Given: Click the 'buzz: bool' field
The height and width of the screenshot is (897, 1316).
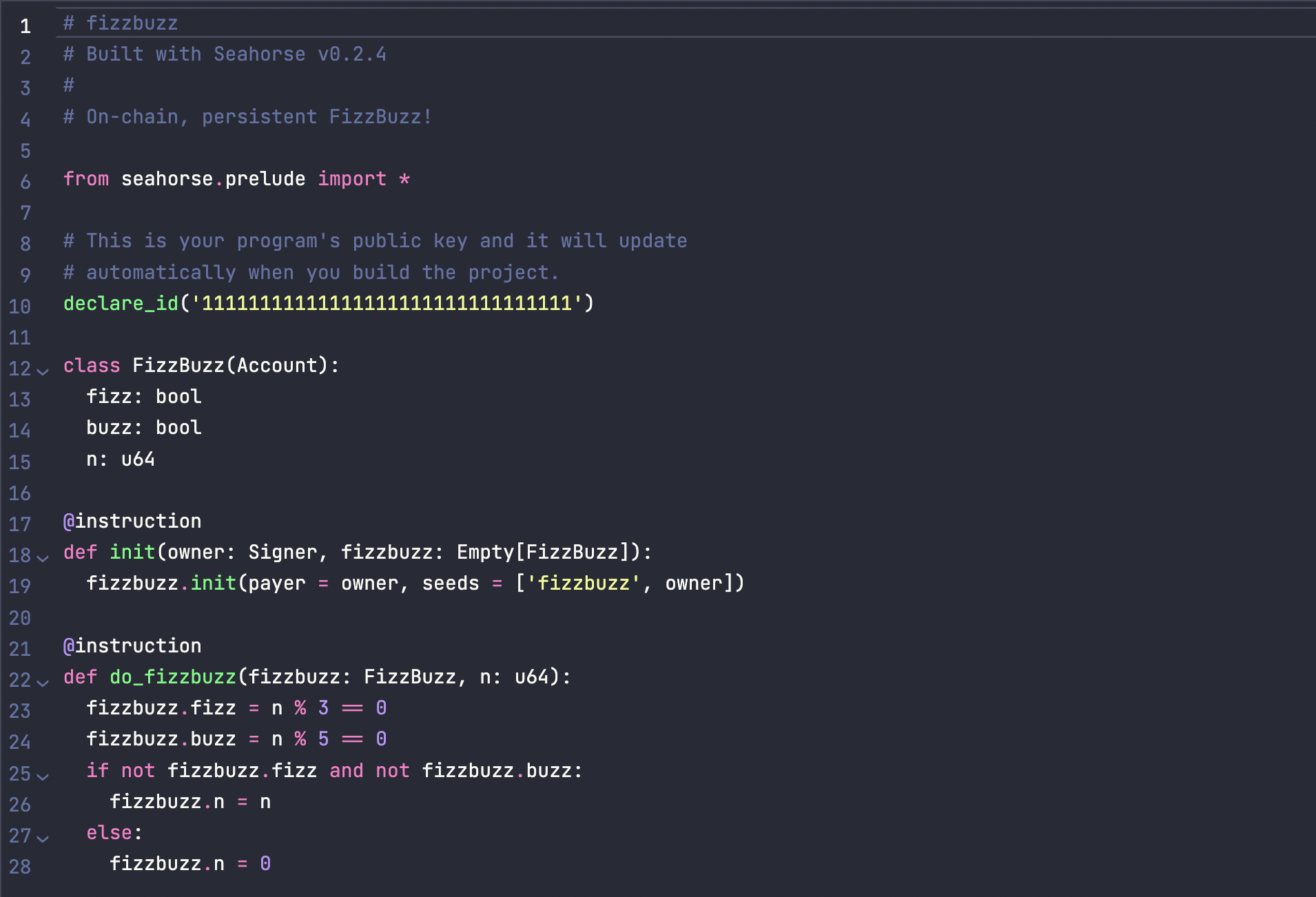Looking at the screenshot, I should [144, 428].
